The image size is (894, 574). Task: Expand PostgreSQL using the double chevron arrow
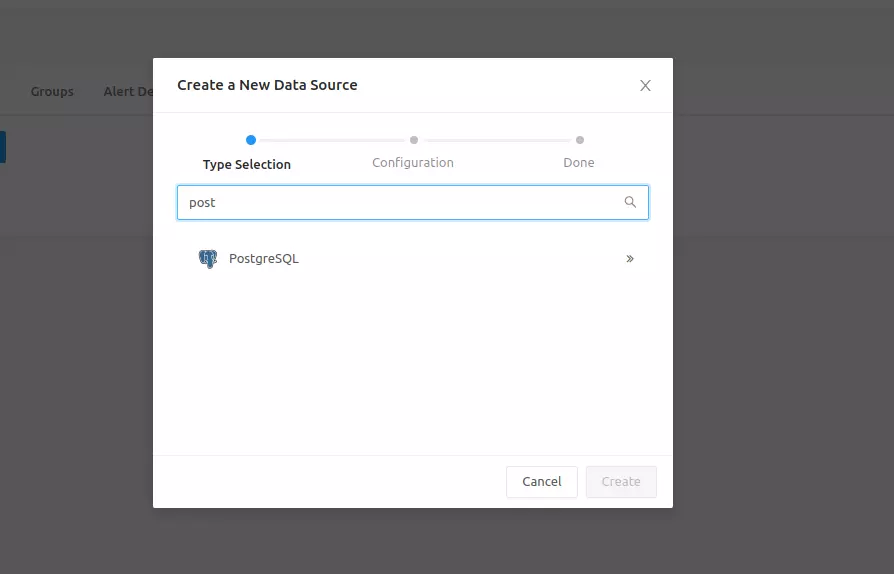630,259
